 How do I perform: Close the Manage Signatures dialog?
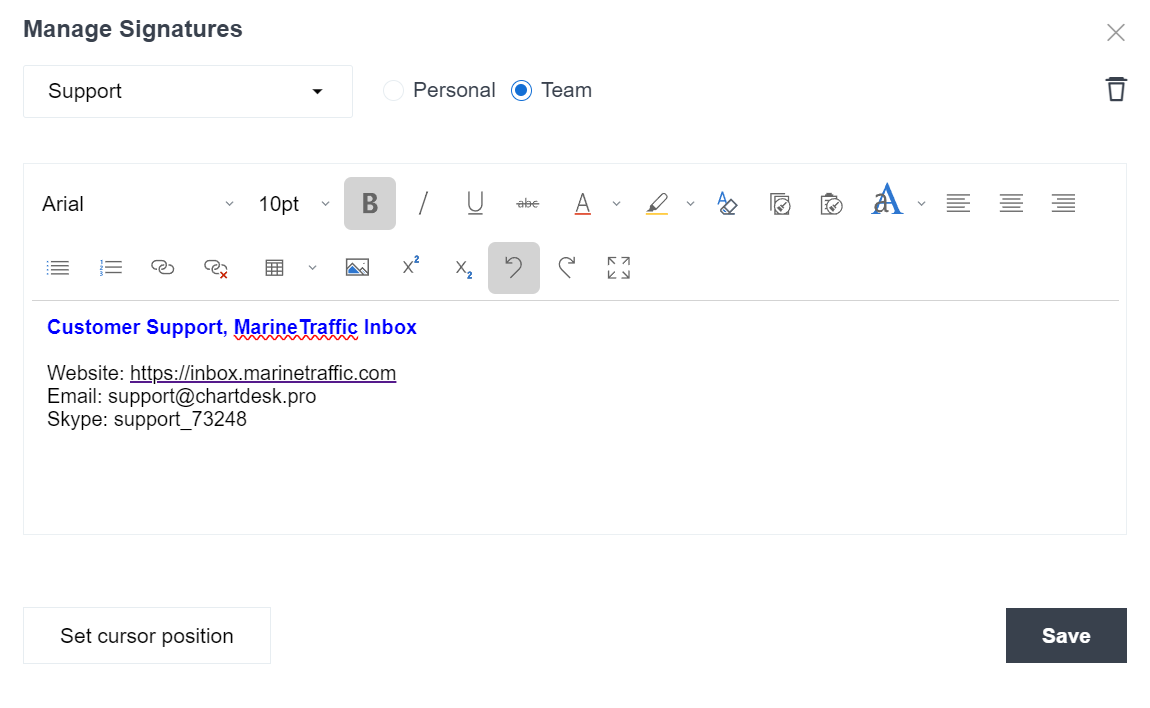coord(1116,32)
